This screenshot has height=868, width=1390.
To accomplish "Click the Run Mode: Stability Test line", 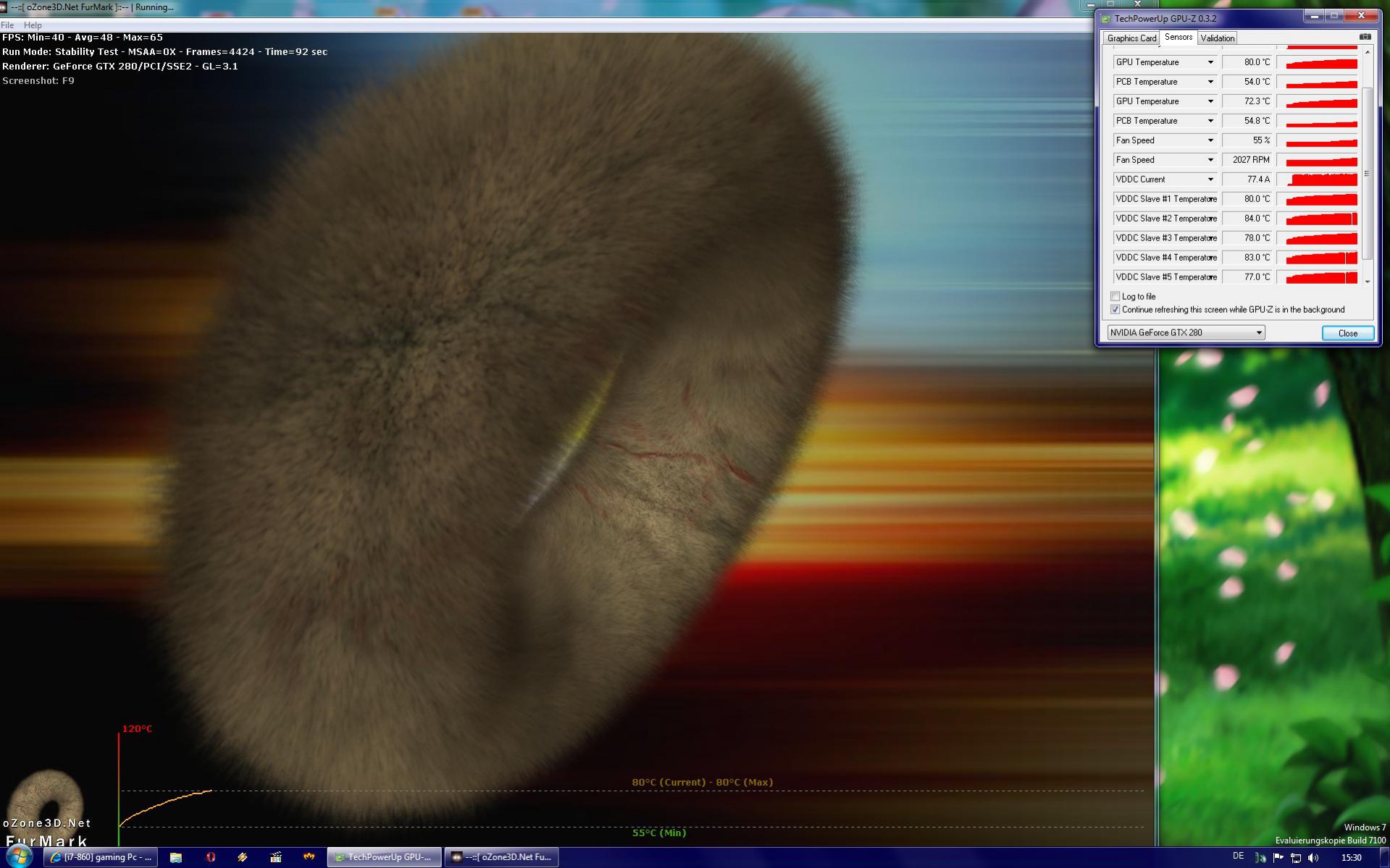I will 164,52.
